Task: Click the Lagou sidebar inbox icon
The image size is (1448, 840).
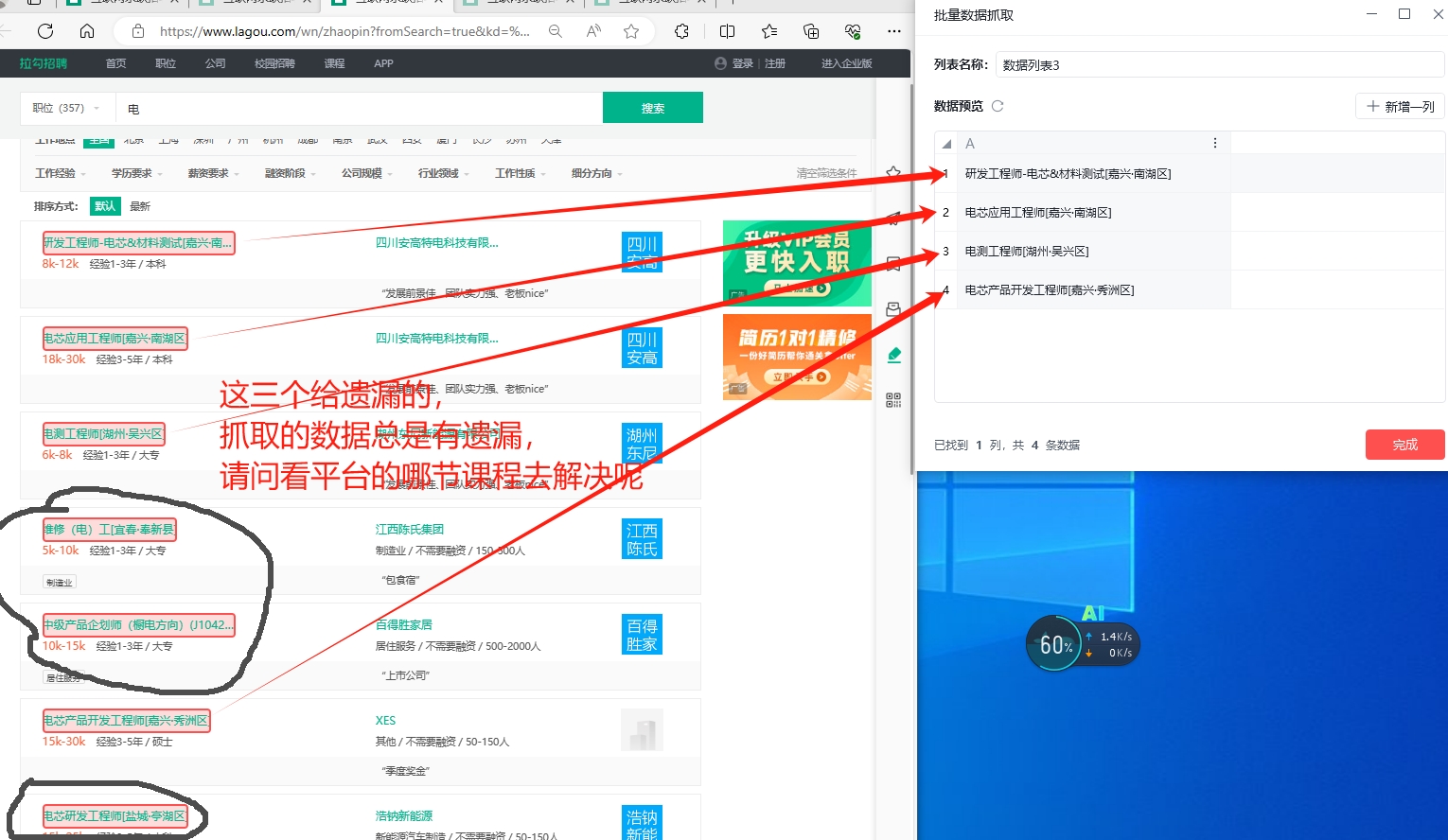Action: tap(893, 309)
